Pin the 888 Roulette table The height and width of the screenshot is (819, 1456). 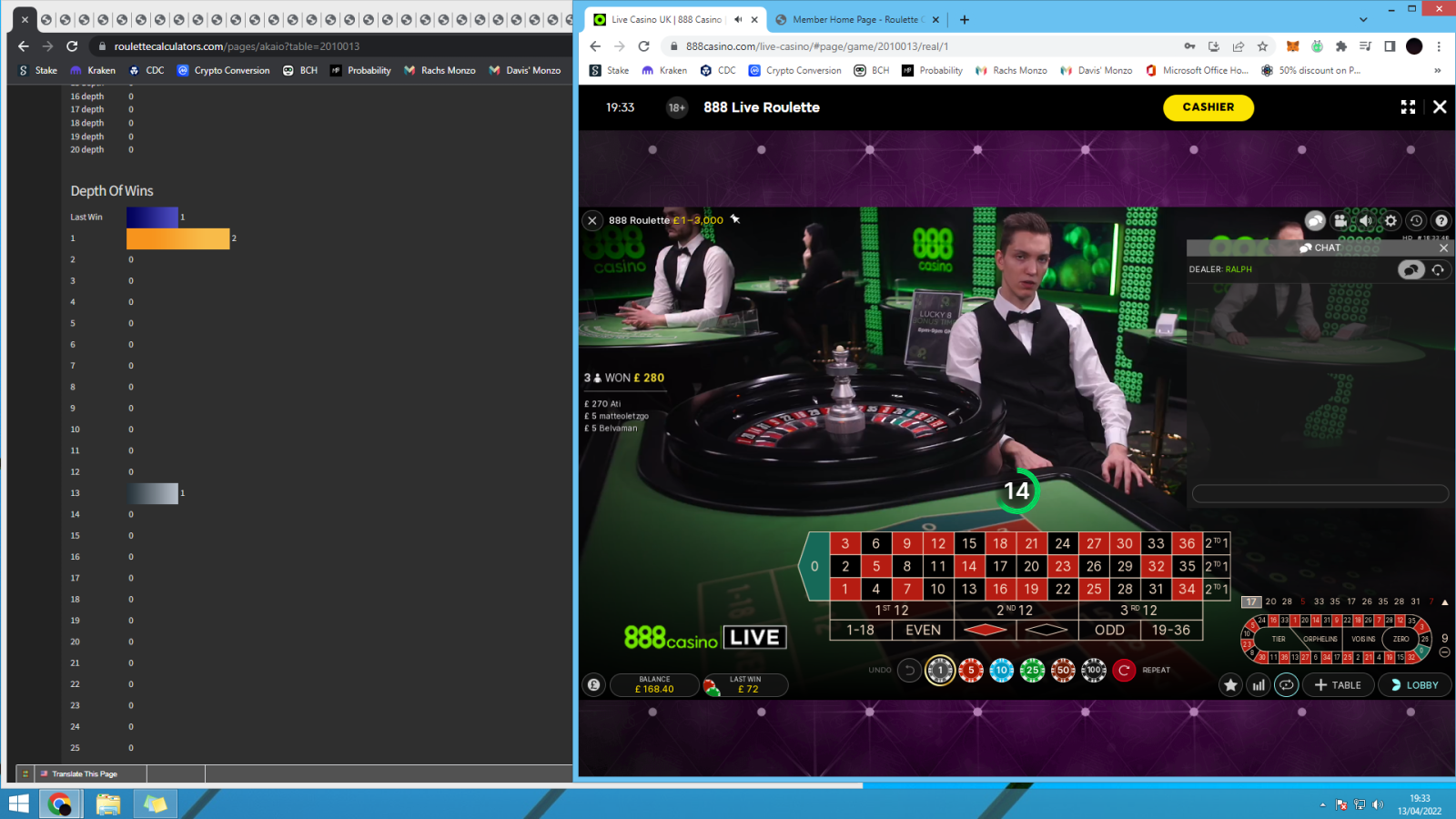[x=735, y=219]
